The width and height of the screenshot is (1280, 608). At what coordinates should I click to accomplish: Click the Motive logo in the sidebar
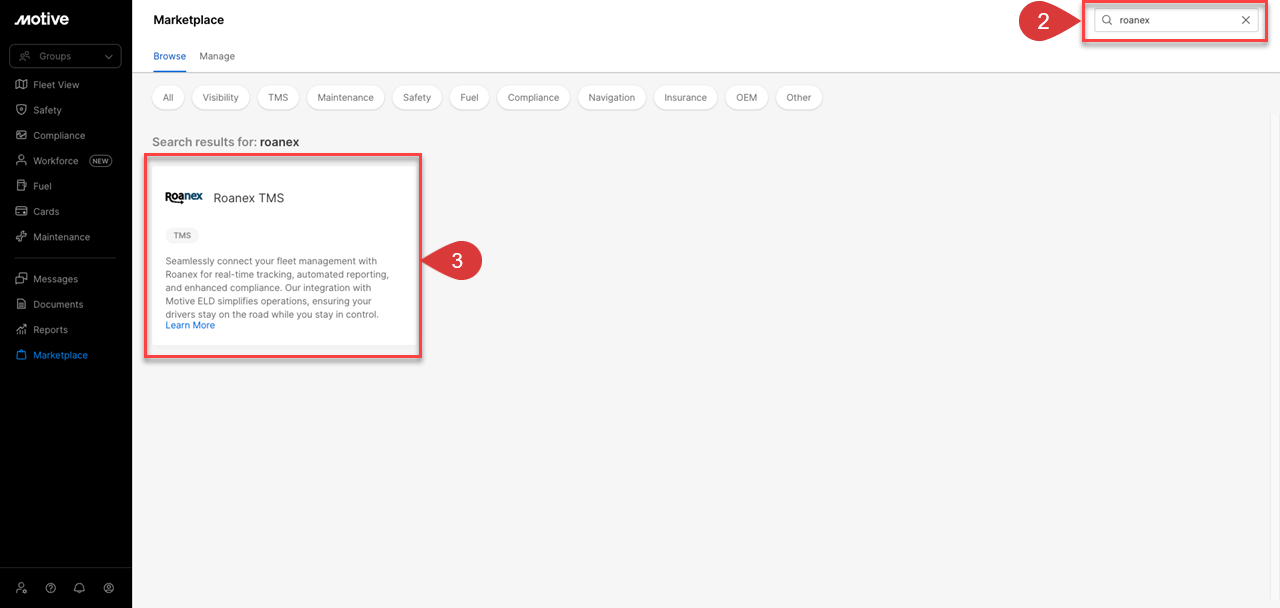pos(40,19)
